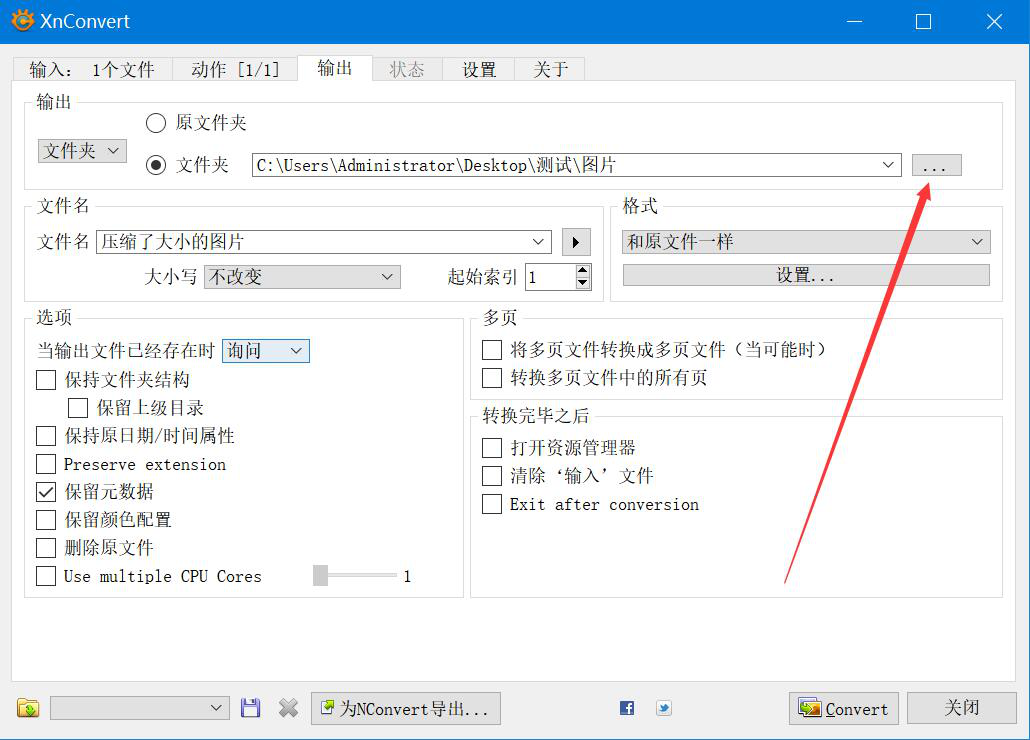
Task: Increase the 起始索引 value
Action: (582, 271)
